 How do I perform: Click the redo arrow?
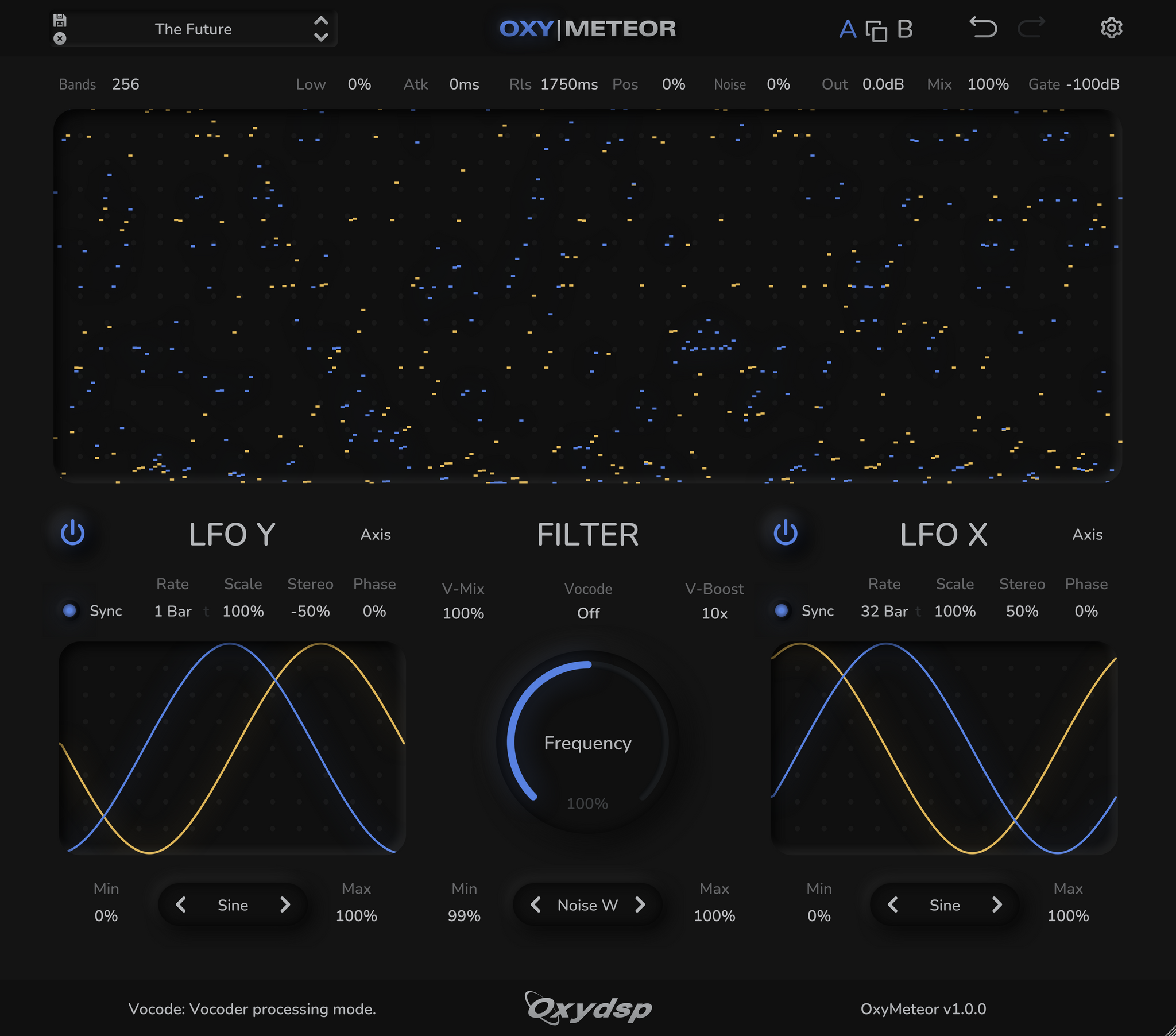[x=1032, y=26]
